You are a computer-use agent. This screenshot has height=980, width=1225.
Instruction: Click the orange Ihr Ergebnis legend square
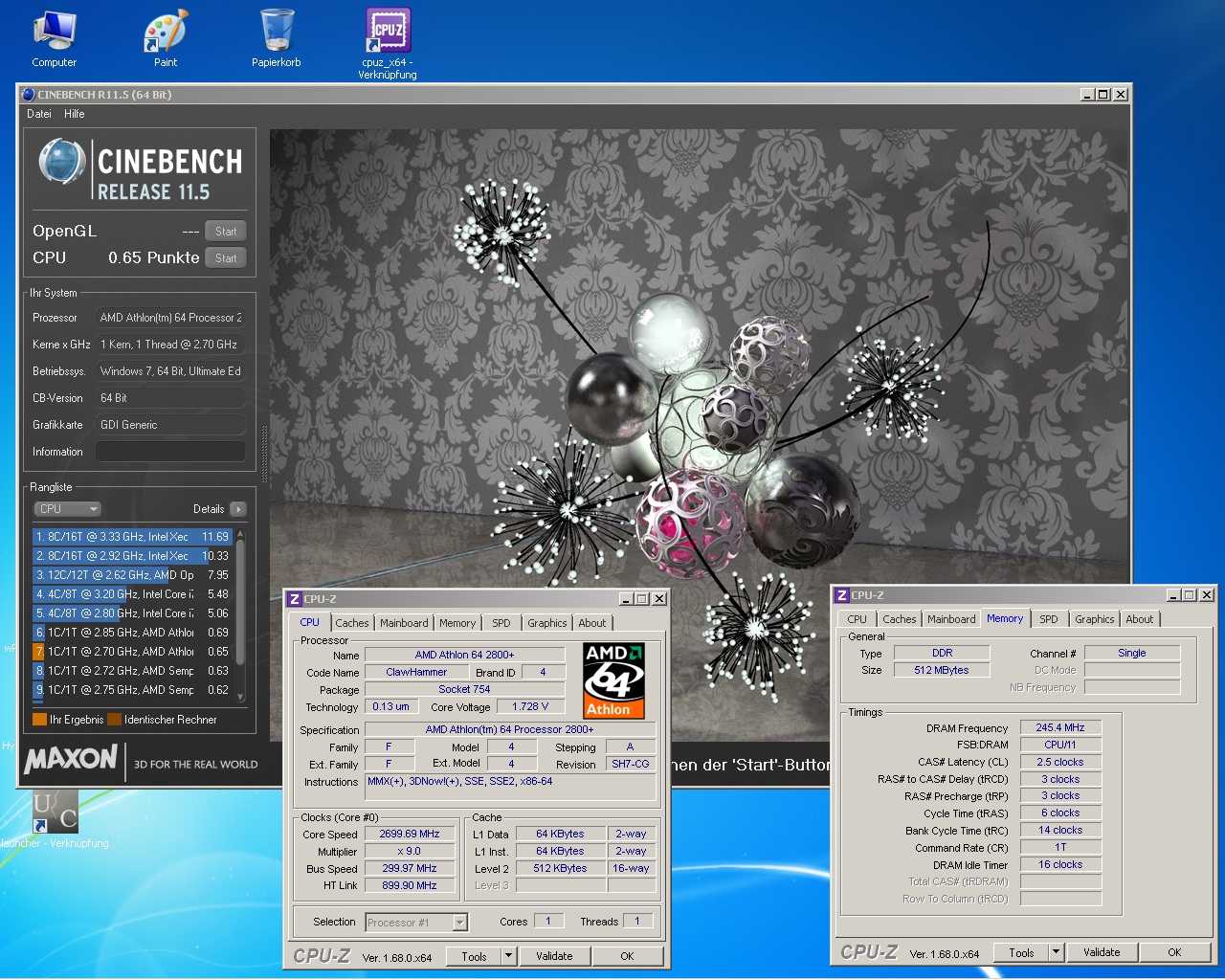pyautogui.click(x=39, y=720)
